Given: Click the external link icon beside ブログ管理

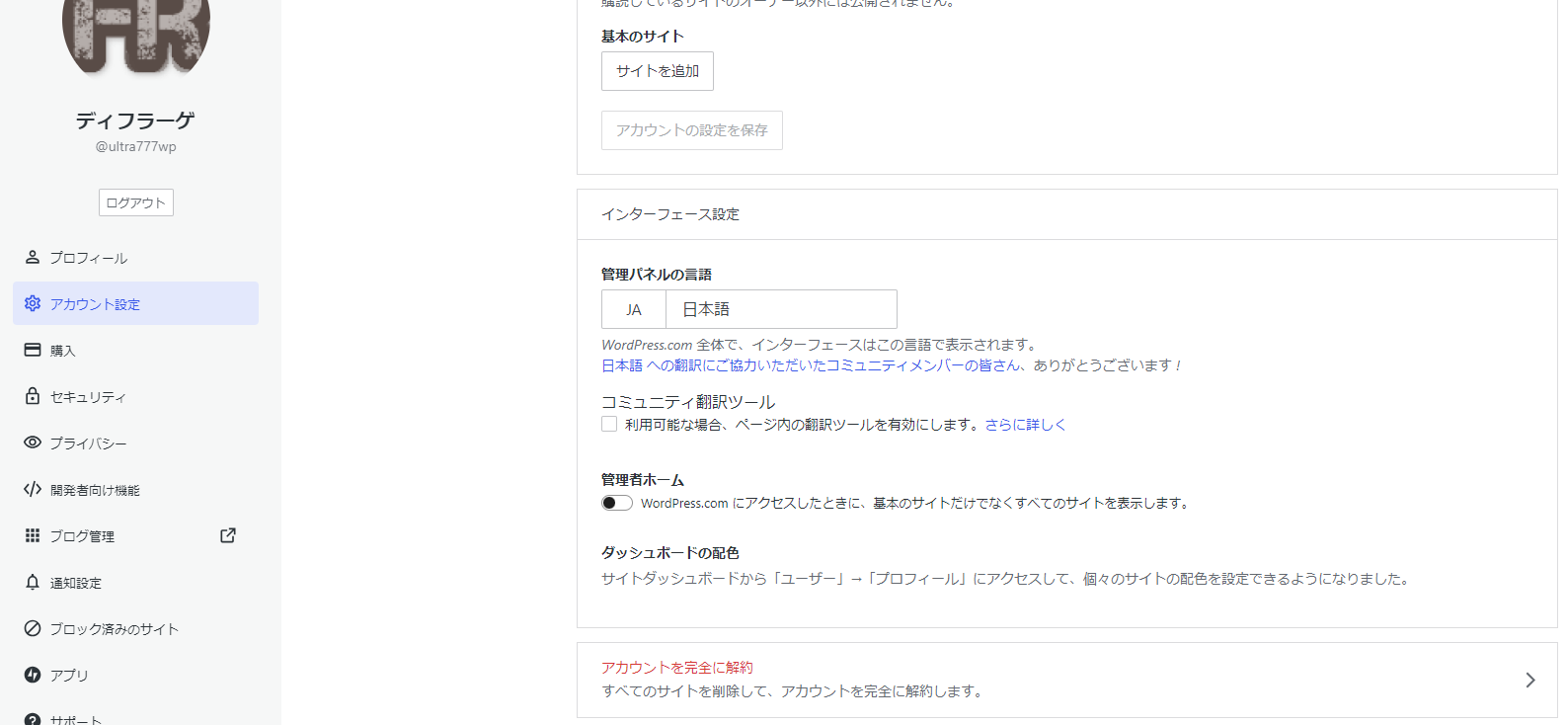Looking at the screenshot, I should [x=228, y=535].
